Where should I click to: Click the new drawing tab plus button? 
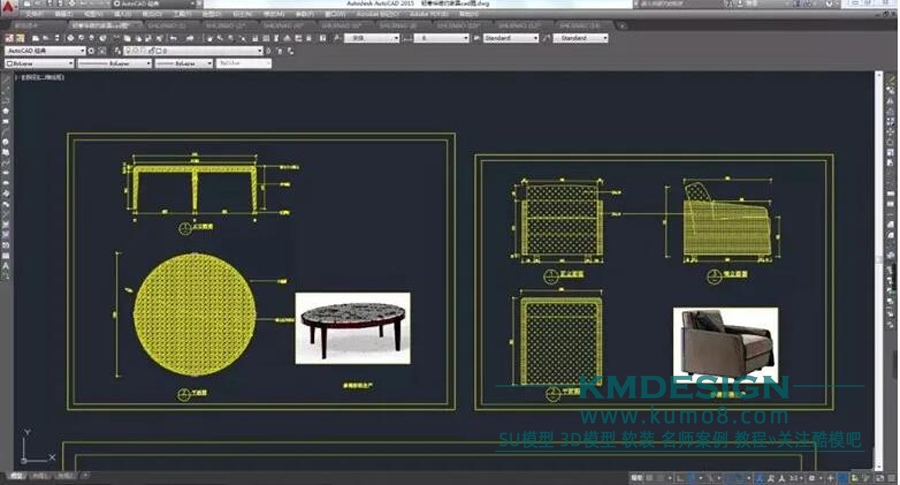[x=625, y=25]
